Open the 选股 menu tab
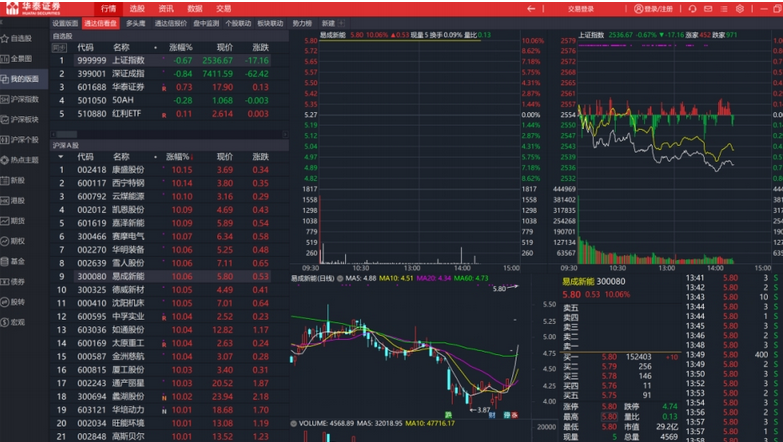Viewport: 783px width, 442px height. coord(137,8)
